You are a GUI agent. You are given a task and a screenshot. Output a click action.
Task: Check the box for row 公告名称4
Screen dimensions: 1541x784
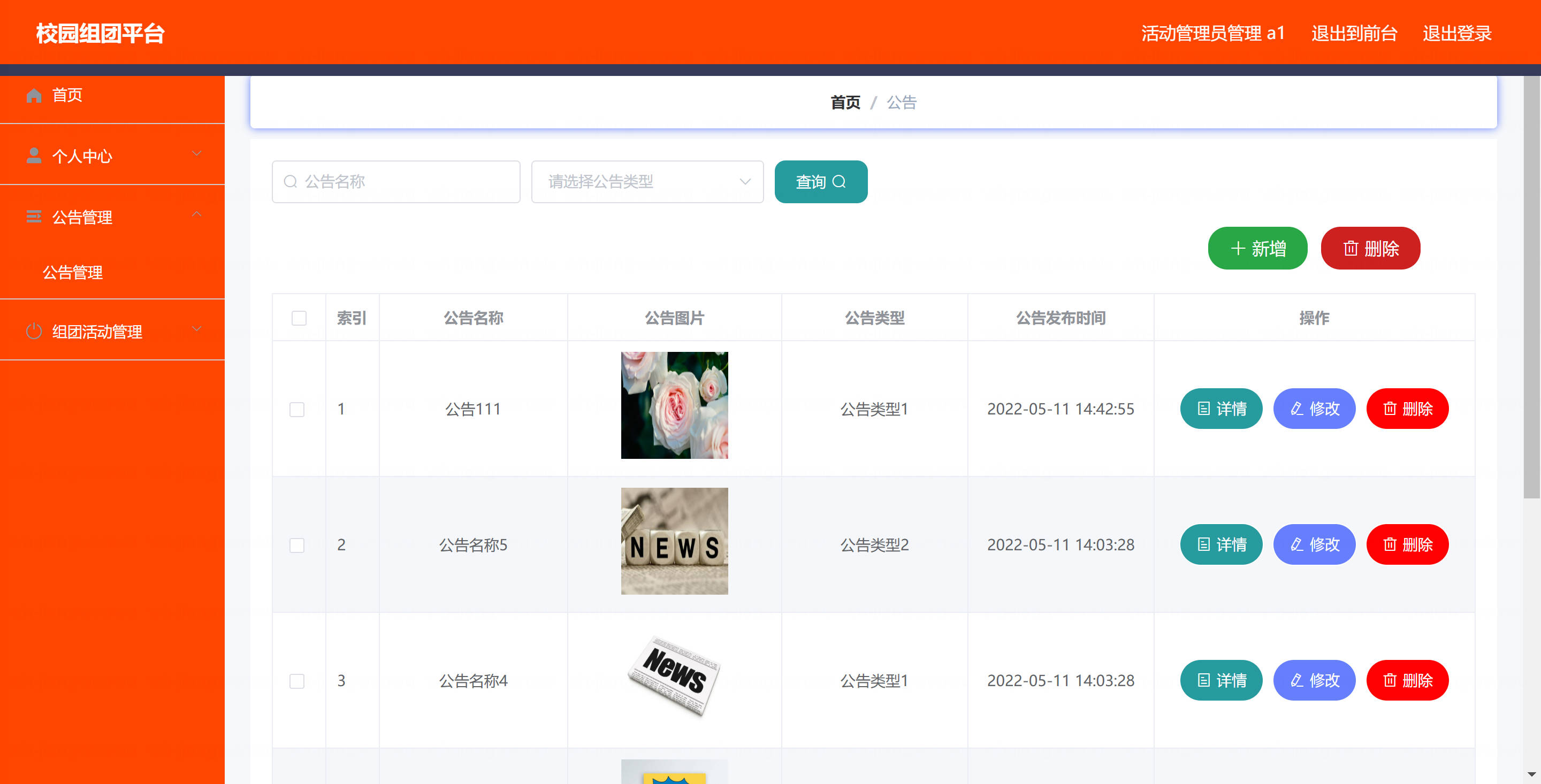[x=297, y=681]
